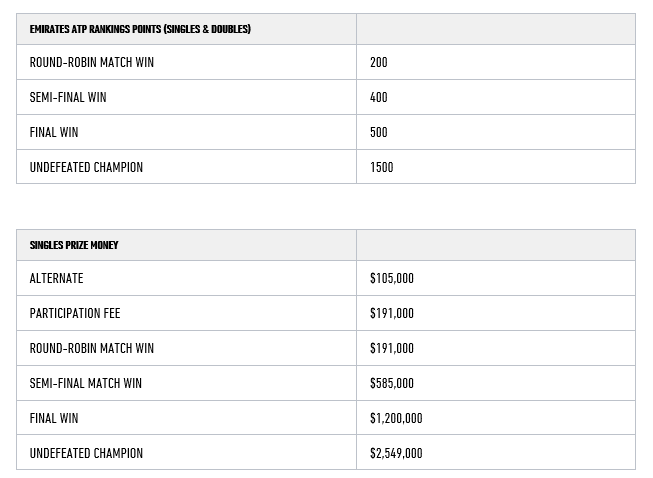Select the Alternate row label
The height and width of the screenshot is (478, 653).
pyautogui.click(x=56, y=278)
